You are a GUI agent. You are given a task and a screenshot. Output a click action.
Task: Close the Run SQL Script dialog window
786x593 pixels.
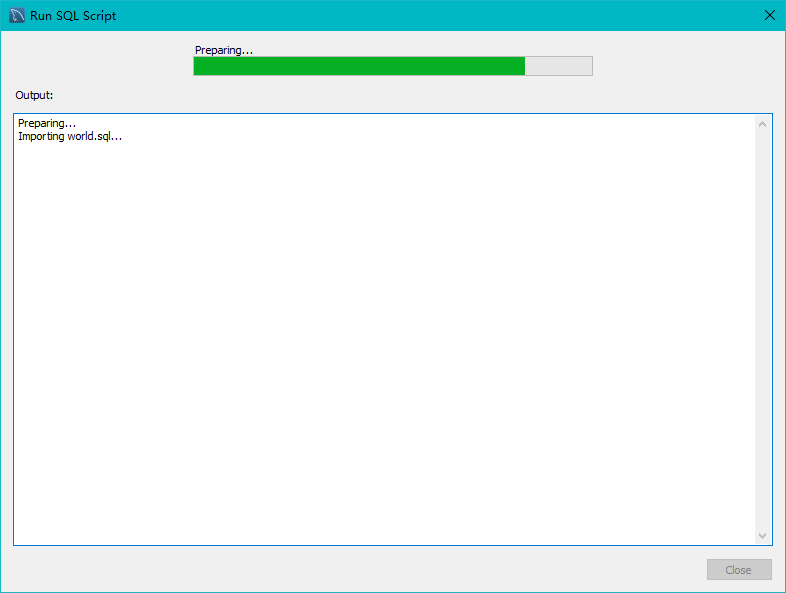[770, 16]
